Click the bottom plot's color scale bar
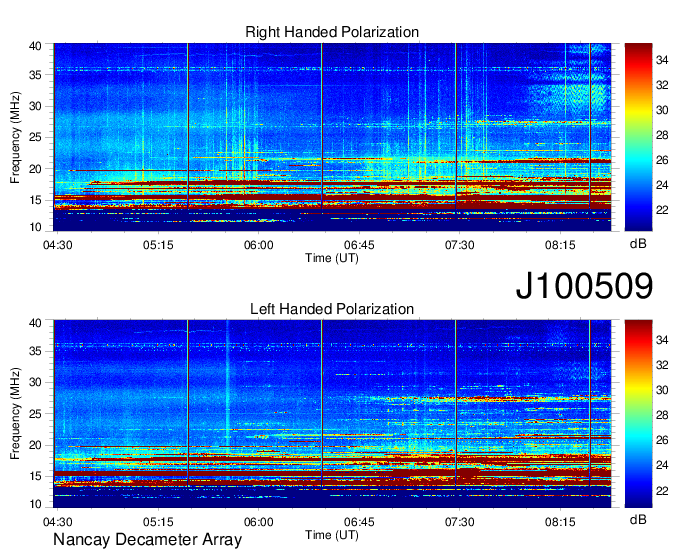 coord(638,414)
